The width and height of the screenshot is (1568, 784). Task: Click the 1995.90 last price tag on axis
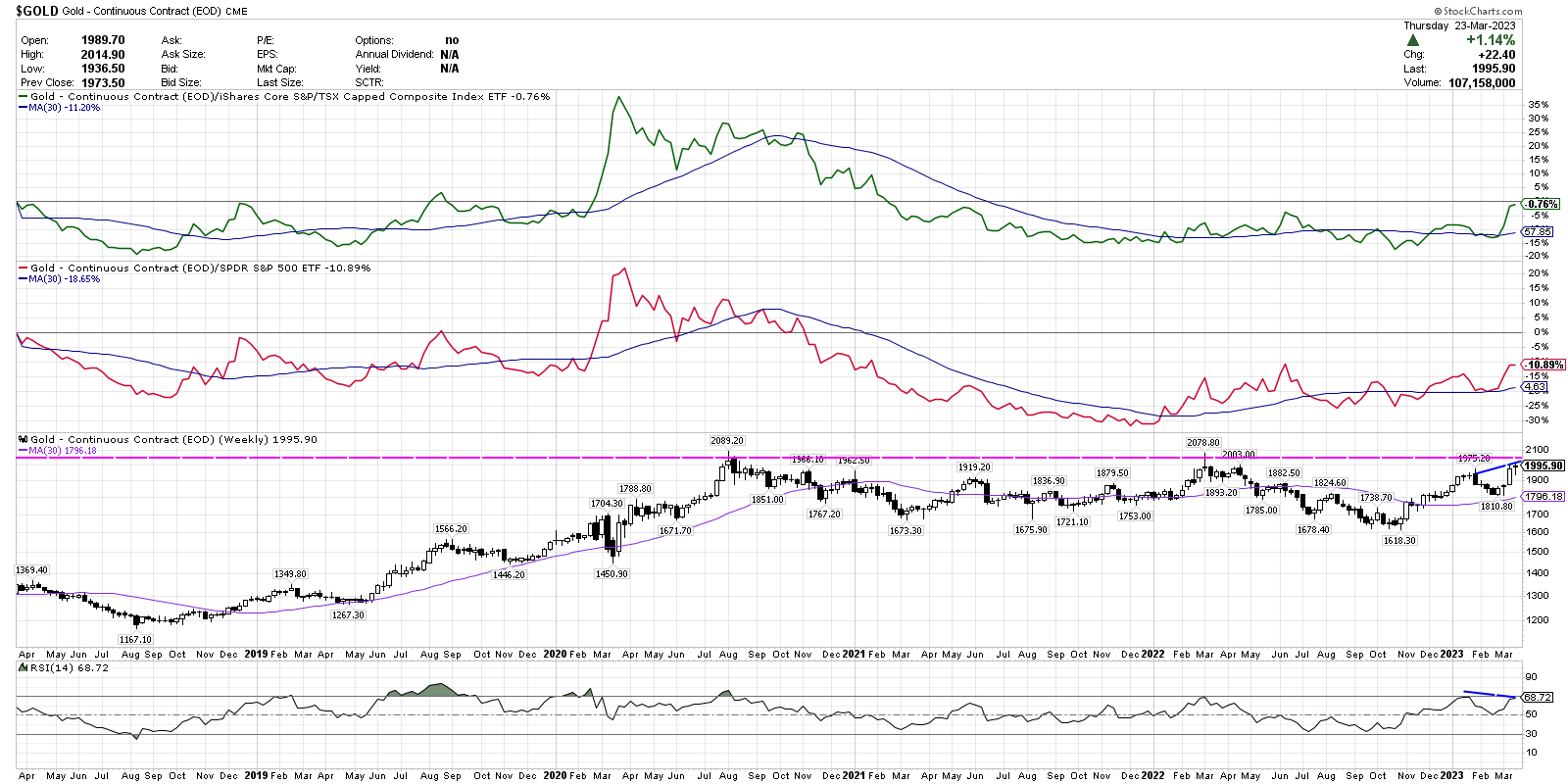(1543, 466)
